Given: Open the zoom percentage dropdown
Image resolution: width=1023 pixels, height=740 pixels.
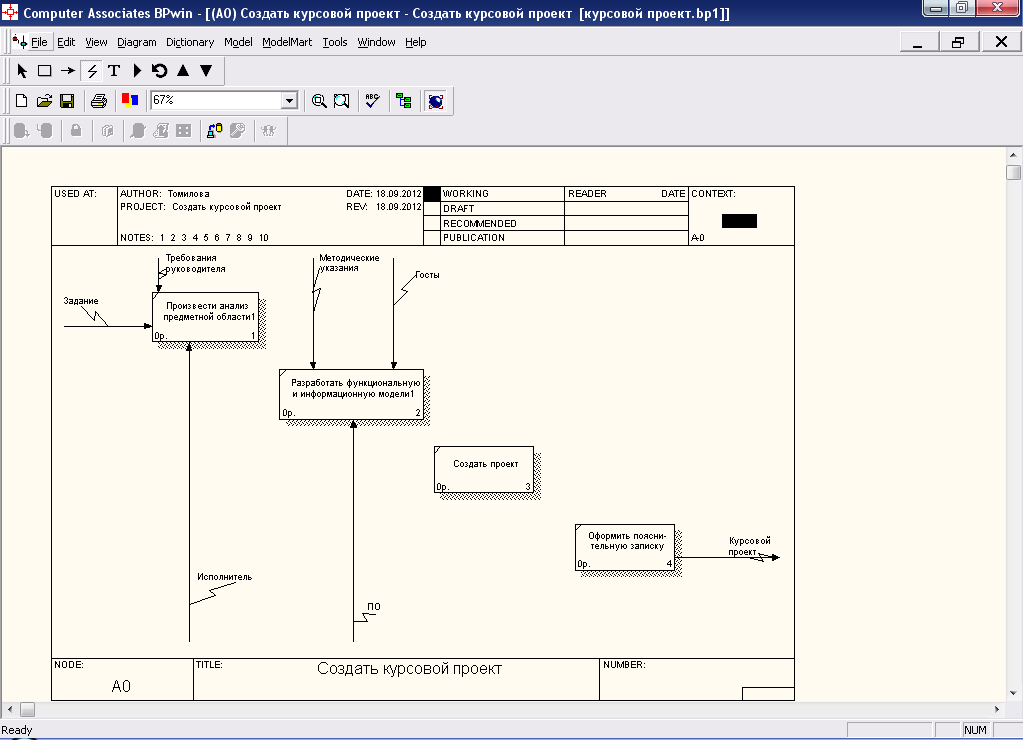Looking at the screenshot, I should pos(290,100).
